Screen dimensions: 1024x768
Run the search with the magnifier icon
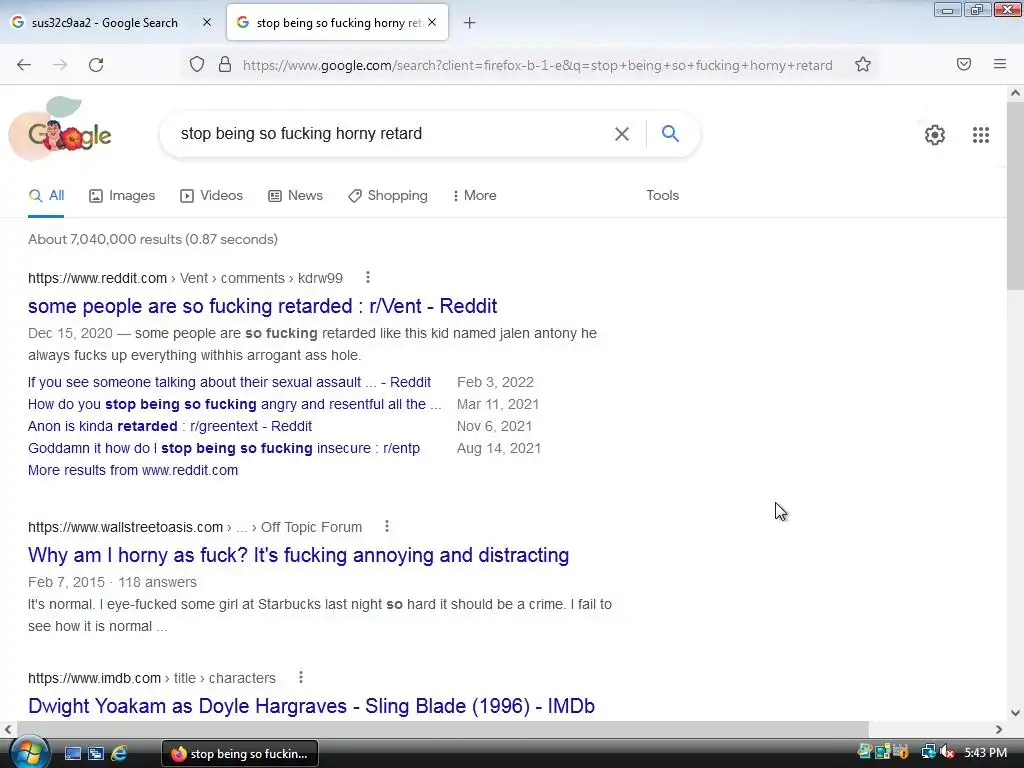point(670,134)
